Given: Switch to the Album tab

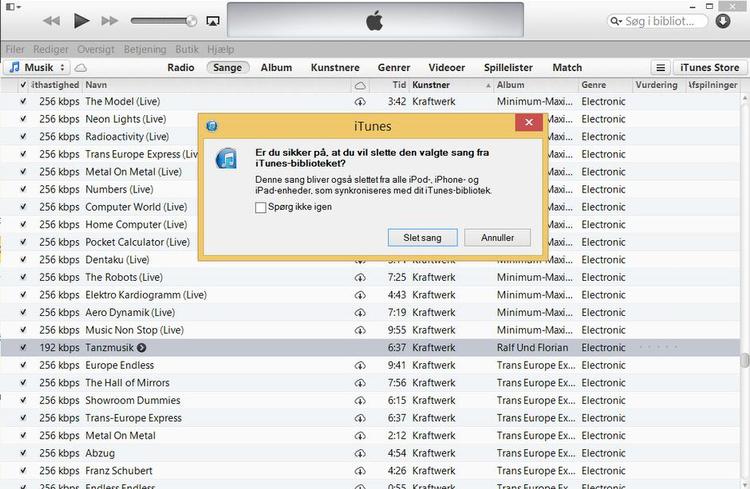Looking at the screenshot, I should (276, 67).
